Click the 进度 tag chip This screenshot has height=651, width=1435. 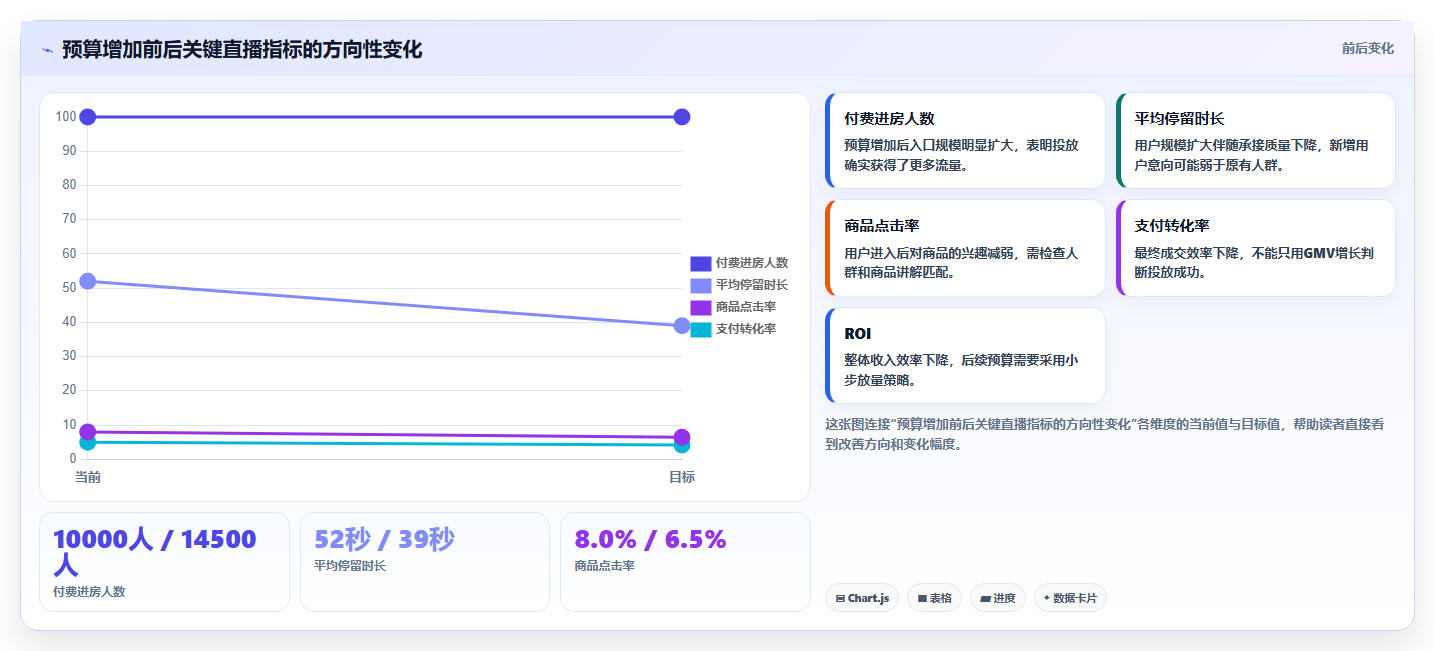(x=998, y=598)
